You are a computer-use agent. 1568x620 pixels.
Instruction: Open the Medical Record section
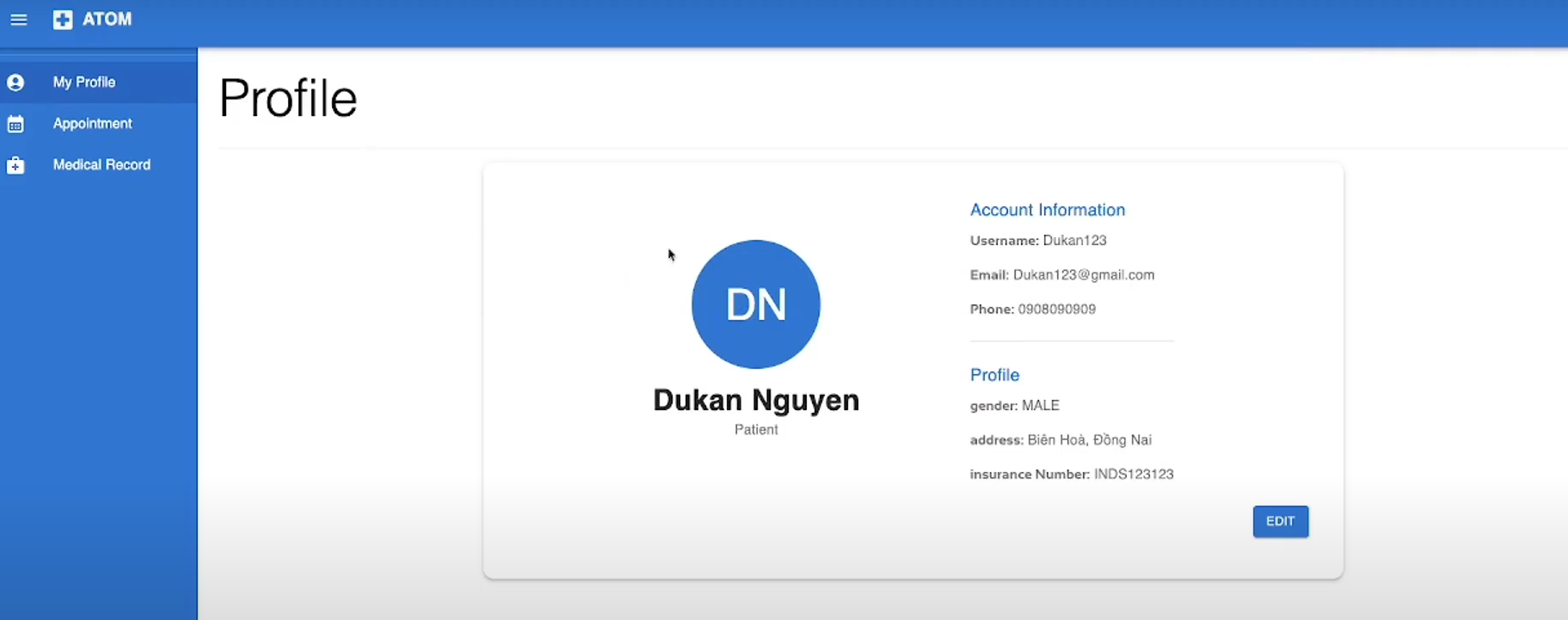101,165
